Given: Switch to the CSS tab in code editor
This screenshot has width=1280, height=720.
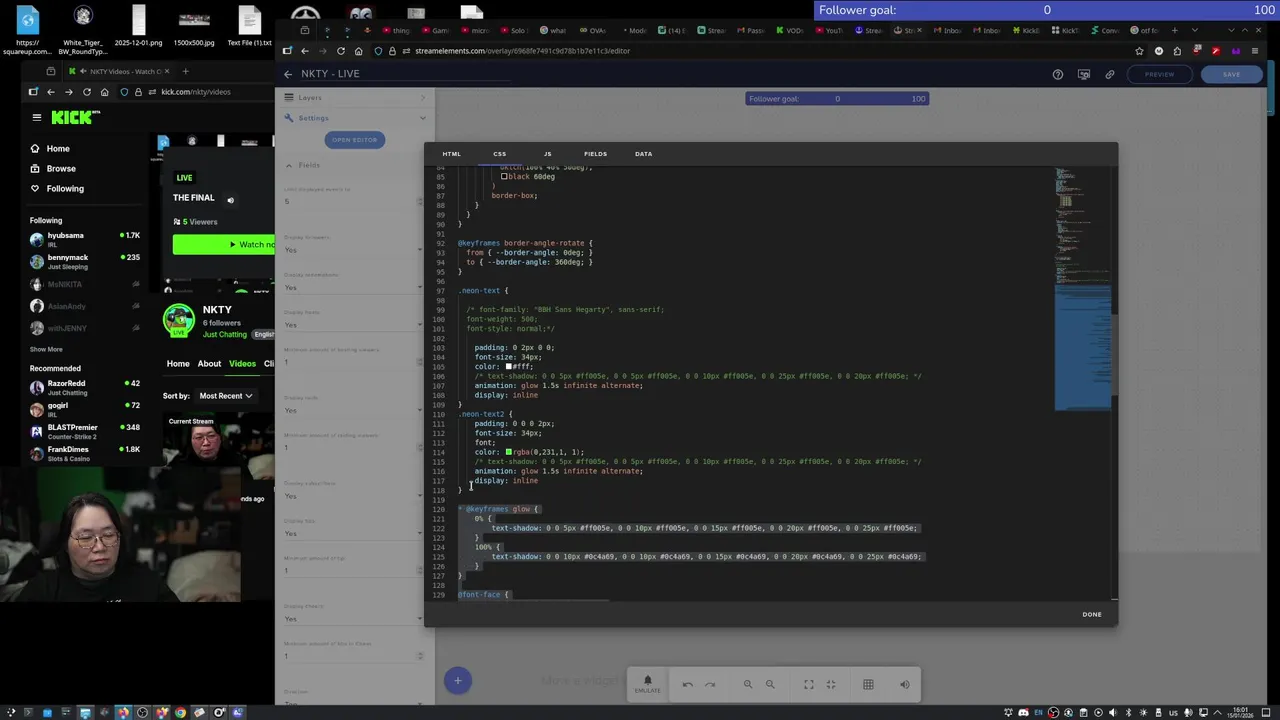Looking at the screenshot, I should 499,154.
